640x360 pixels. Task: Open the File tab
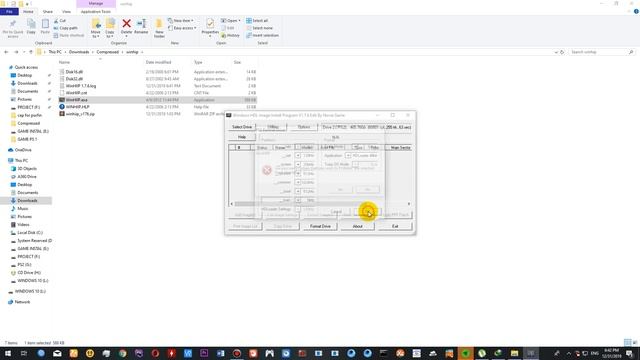(x=9, y=11)
